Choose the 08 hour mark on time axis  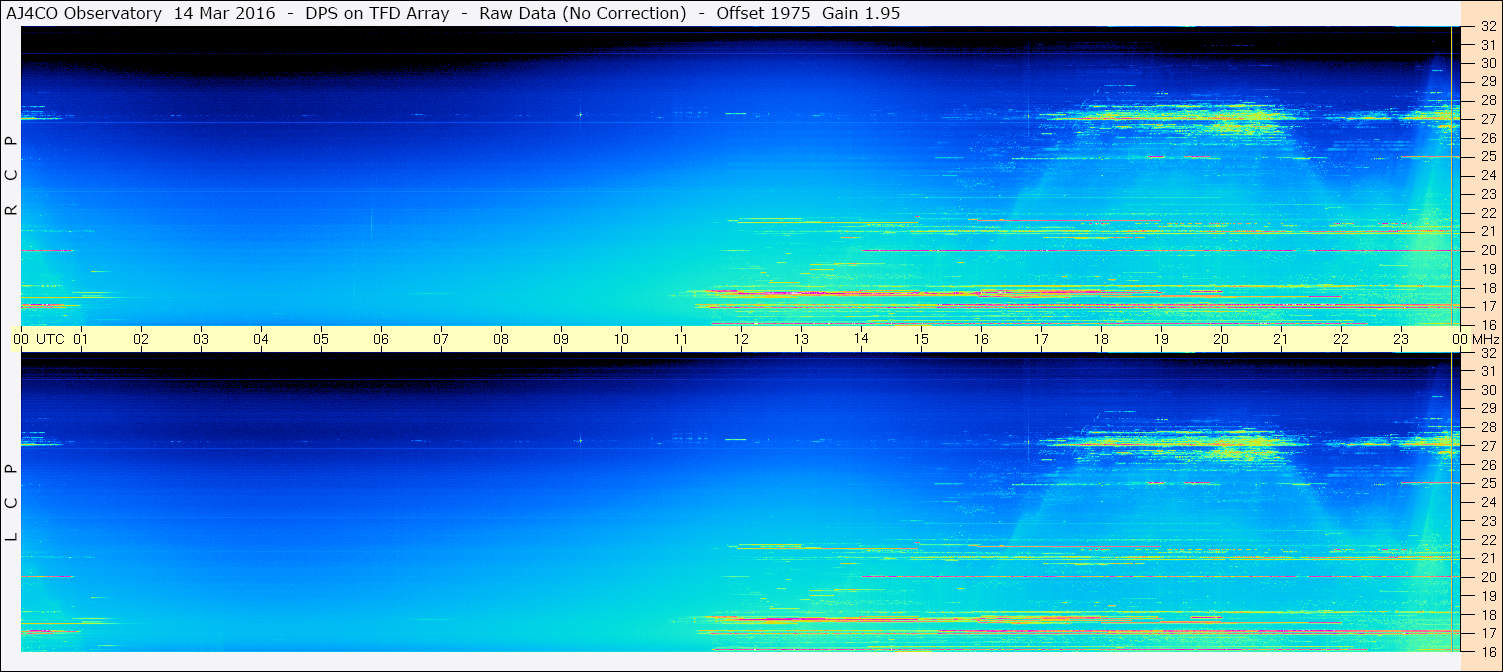[x=501, y=339]
